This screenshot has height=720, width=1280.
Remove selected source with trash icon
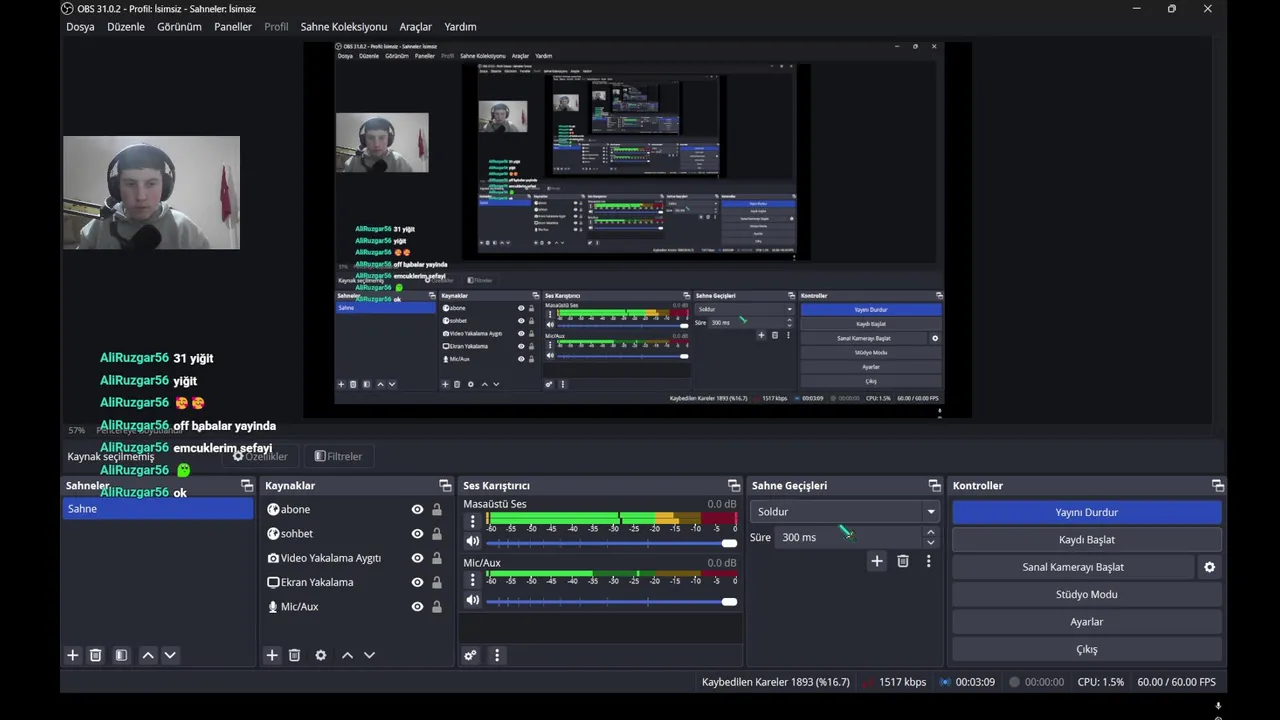pyautogui.click(x=295, y=655)
